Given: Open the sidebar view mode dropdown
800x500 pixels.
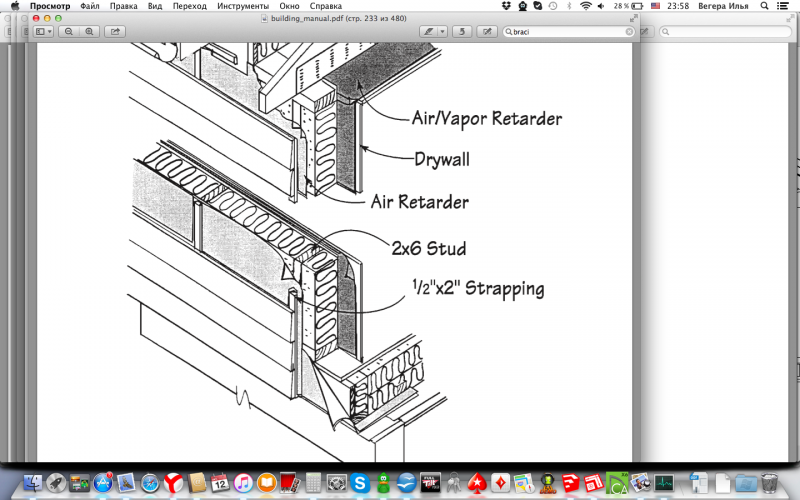Looking at the screenshot, I should pos(44,32).
